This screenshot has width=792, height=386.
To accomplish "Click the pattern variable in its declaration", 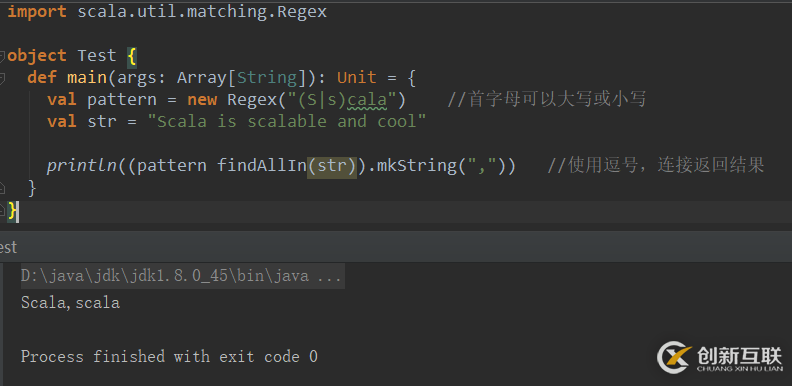I will pos(122,100).
